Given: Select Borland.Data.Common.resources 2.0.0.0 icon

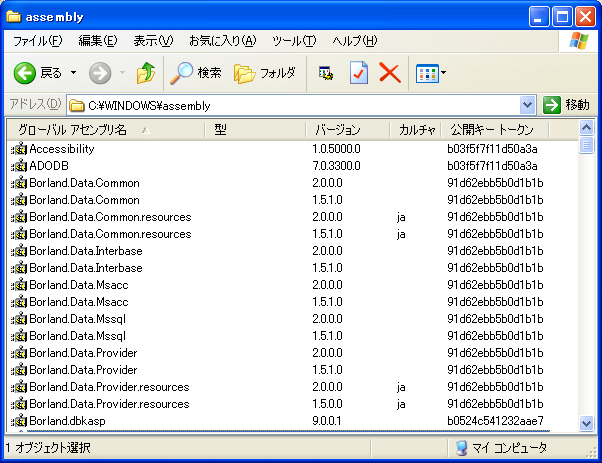Looking at the screenshot, I should pos(19,217).
